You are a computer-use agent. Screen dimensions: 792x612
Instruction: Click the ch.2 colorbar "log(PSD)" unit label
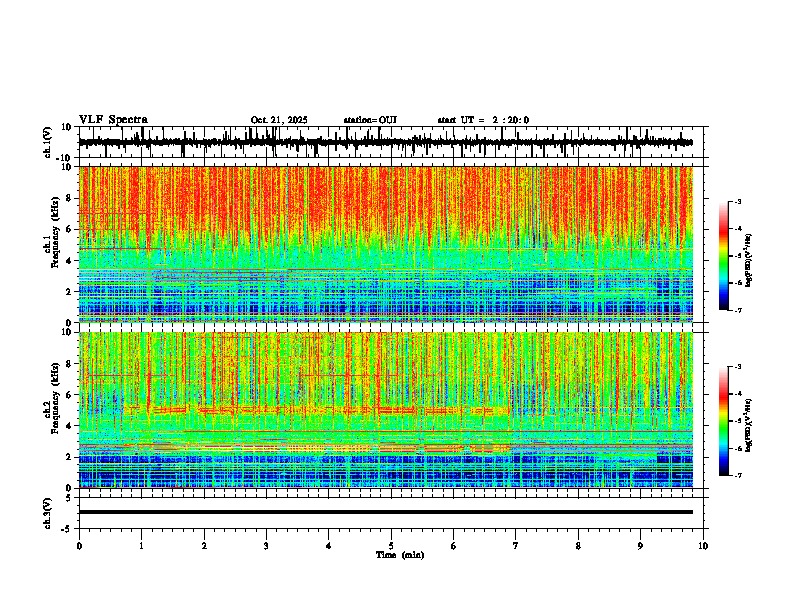[749, 424]
